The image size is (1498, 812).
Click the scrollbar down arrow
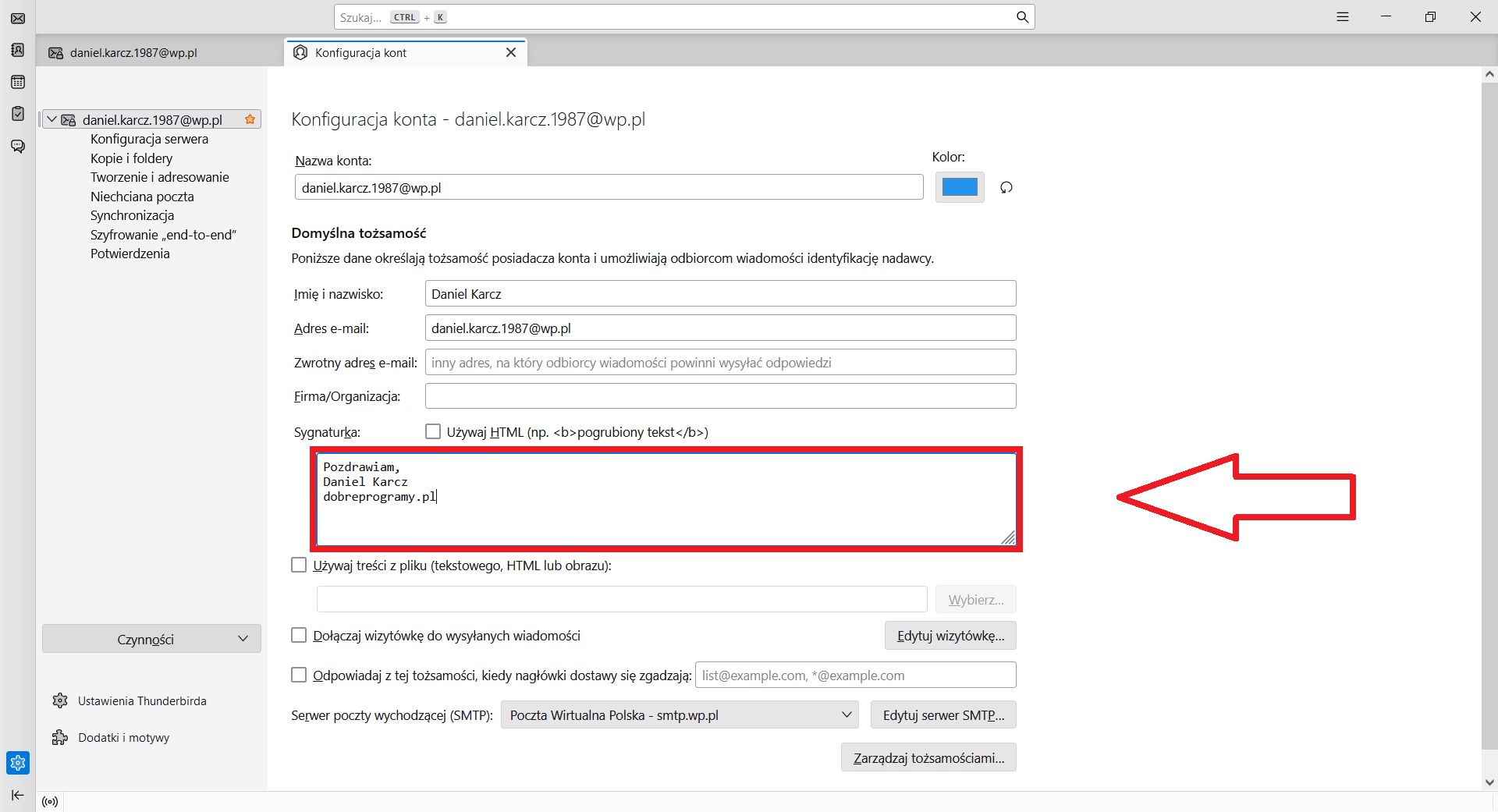tap(1489, 782)
